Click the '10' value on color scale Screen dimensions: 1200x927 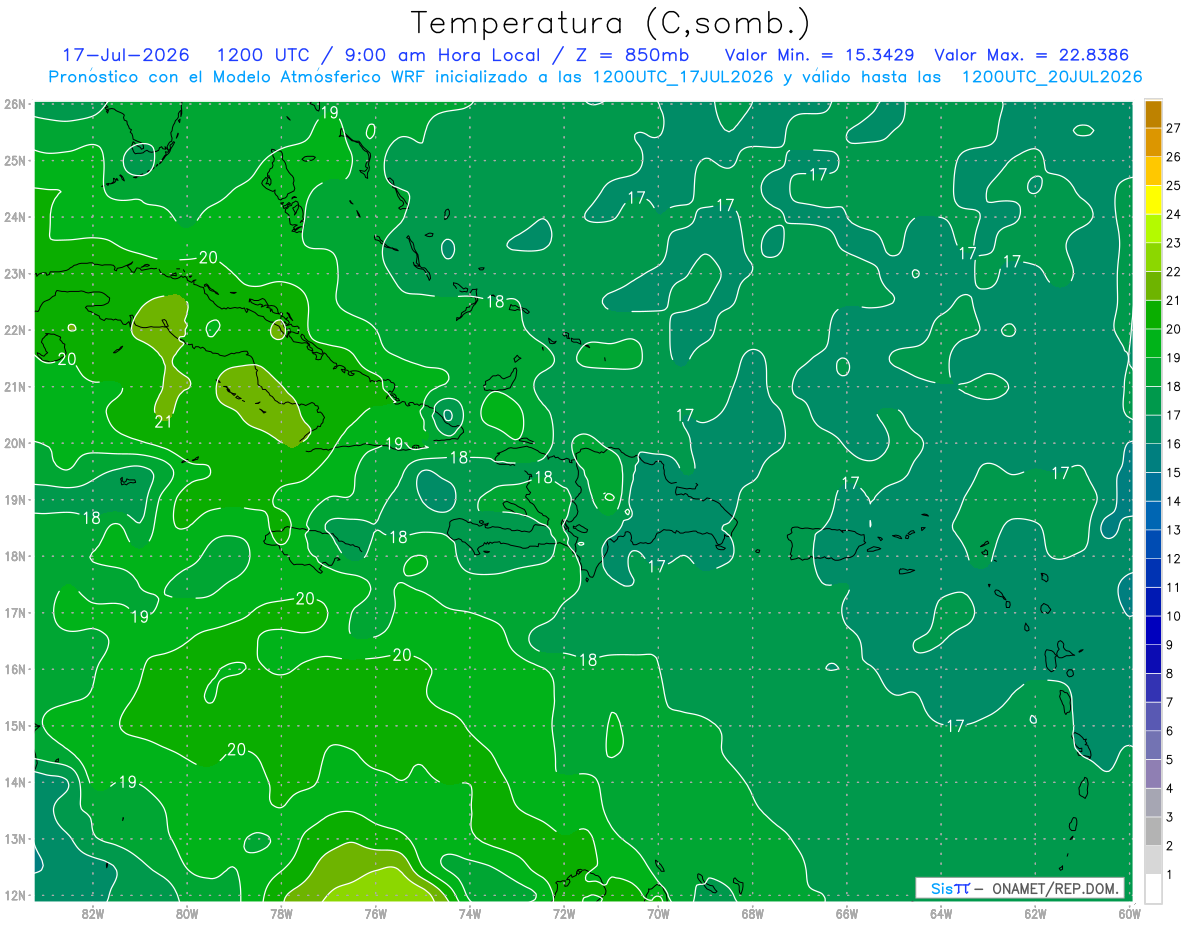[1173, 616]
